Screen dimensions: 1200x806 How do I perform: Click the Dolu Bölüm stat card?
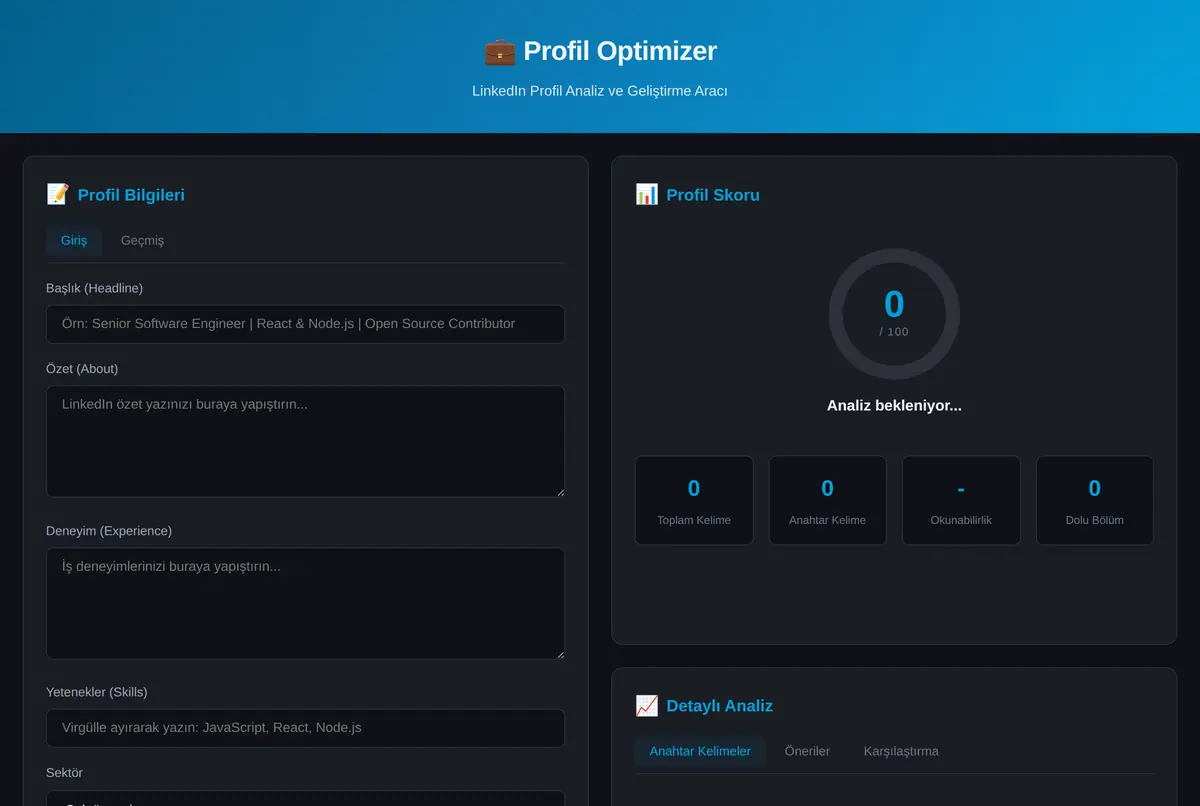point(1094,500)
